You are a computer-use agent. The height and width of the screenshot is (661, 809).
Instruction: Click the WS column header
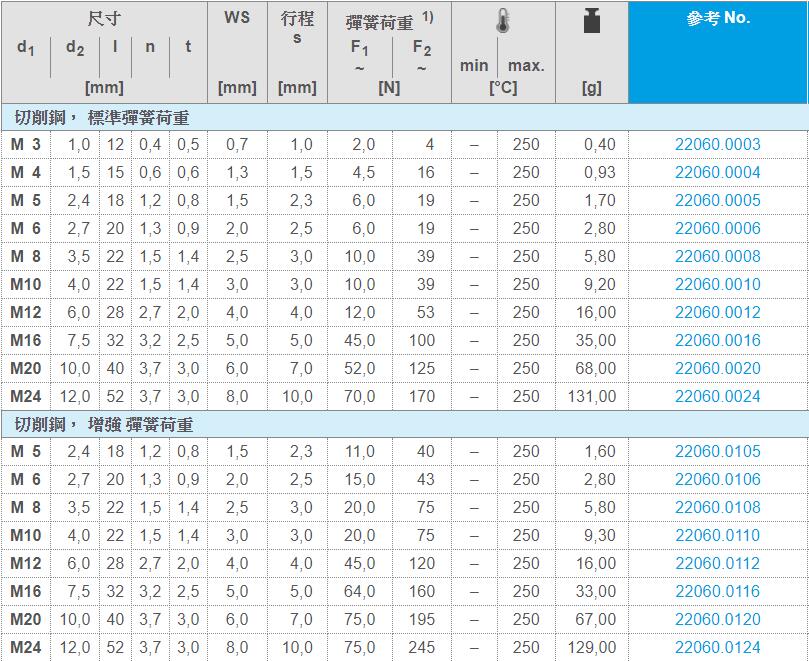237,18
